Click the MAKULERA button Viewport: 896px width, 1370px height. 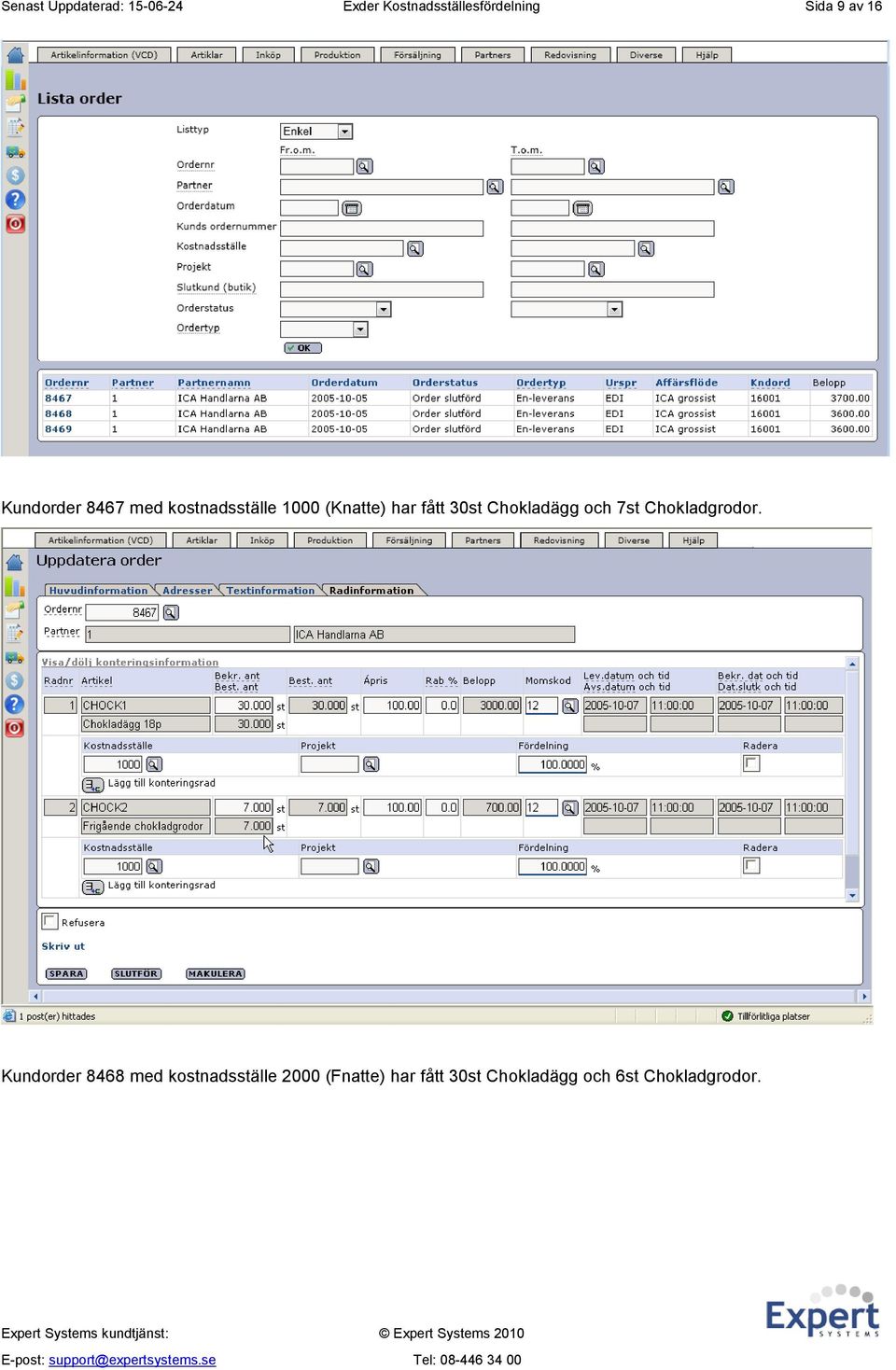click(216, 973)
